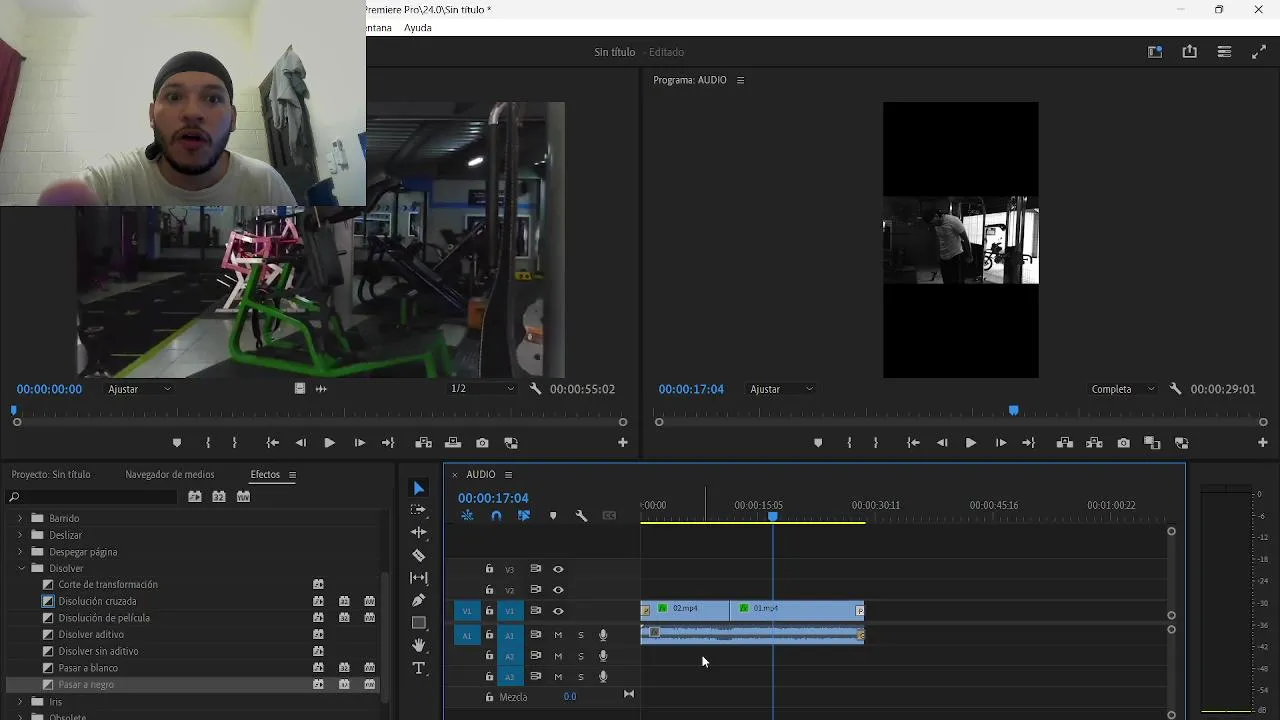Image resolution: width=1280 pixels, height=720 pixels.
Task: Play the Program monitor sequence
Action: (970, 443)
